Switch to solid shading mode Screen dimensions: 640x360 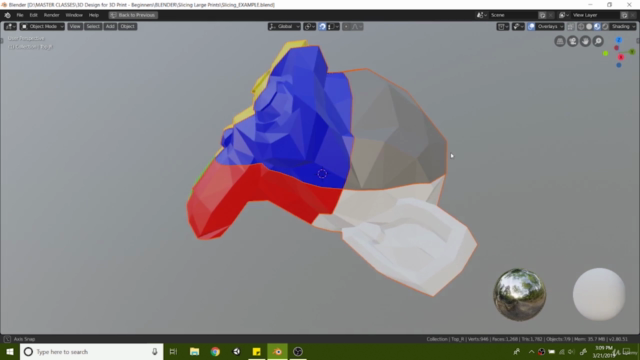589,27
